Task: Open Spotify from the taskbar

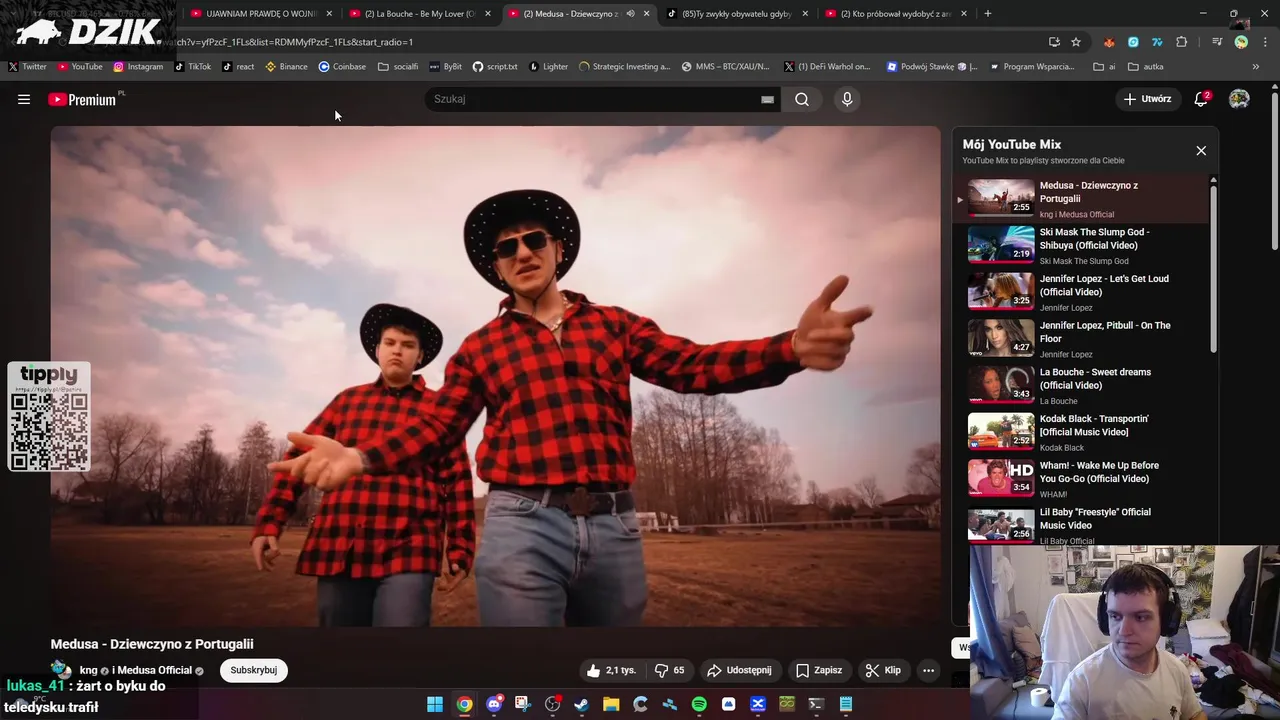Action: click(x=699, y=704)
